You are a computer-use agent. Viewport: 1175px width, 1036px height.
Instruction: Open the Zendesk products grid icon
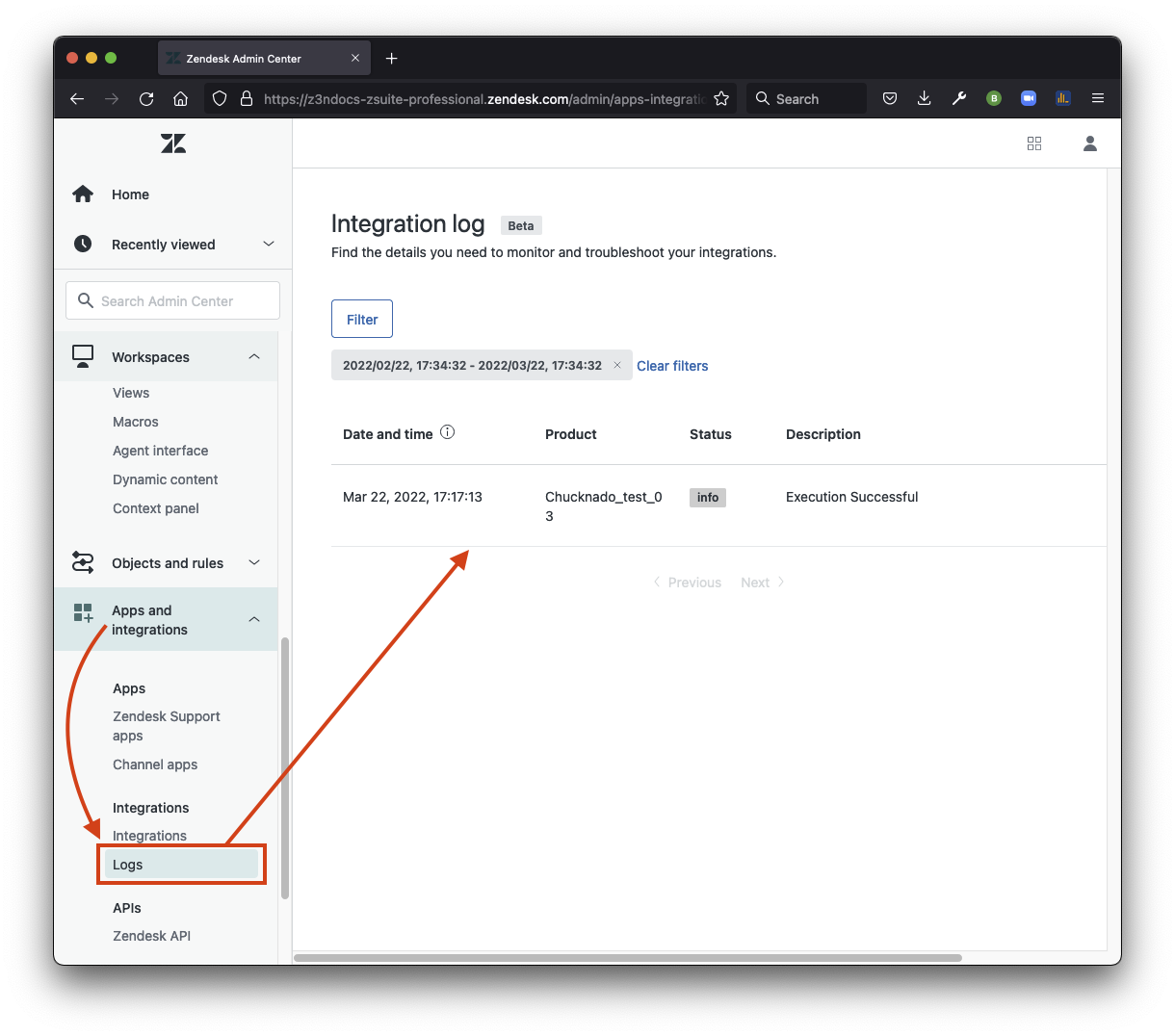click(1034, 143)
